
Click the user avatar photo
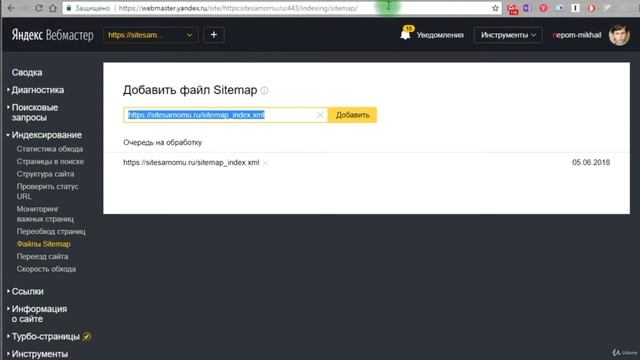[619, 35]
